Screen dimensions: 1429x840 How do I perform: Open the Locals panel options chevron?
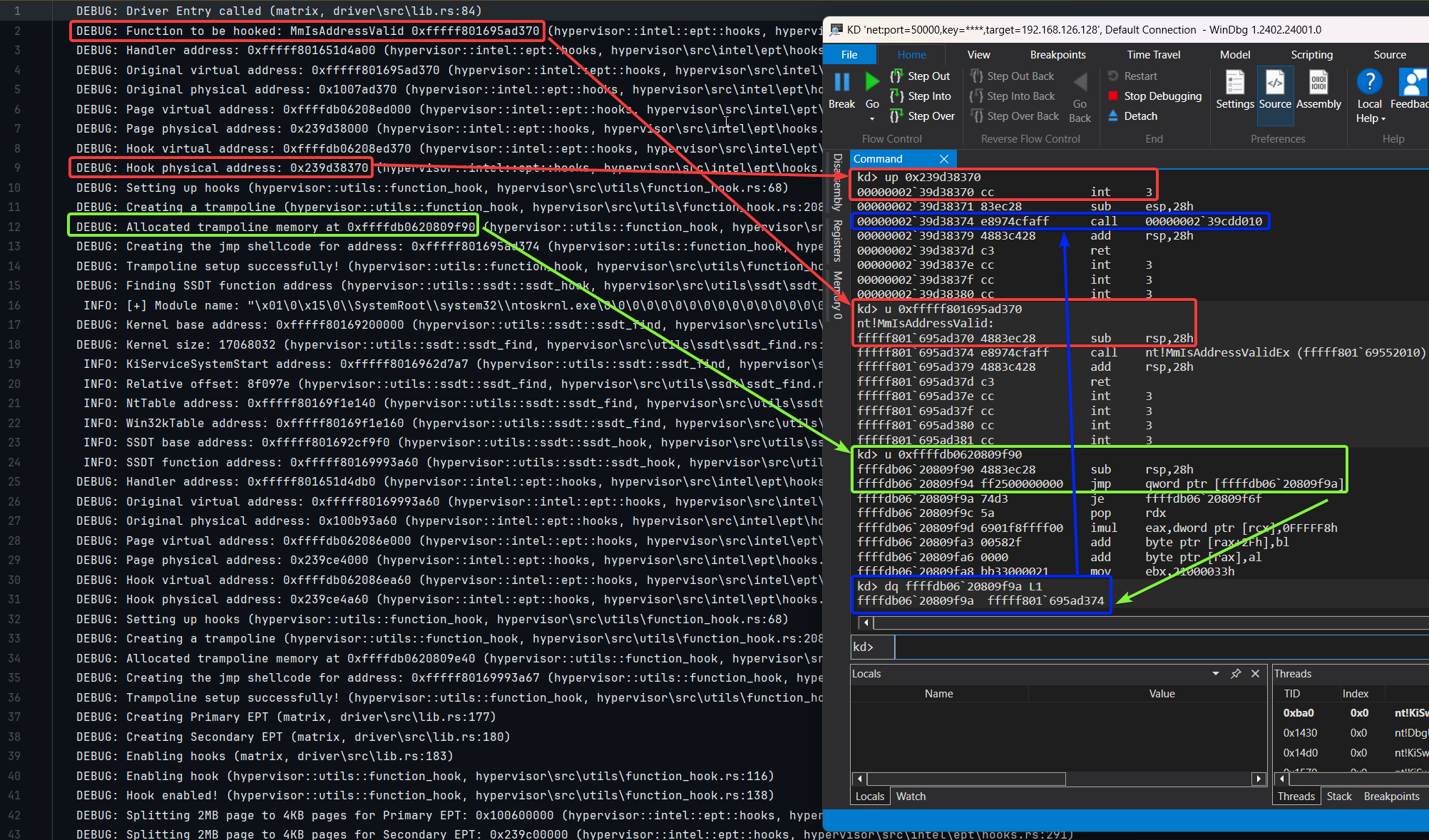[1216, 673]
